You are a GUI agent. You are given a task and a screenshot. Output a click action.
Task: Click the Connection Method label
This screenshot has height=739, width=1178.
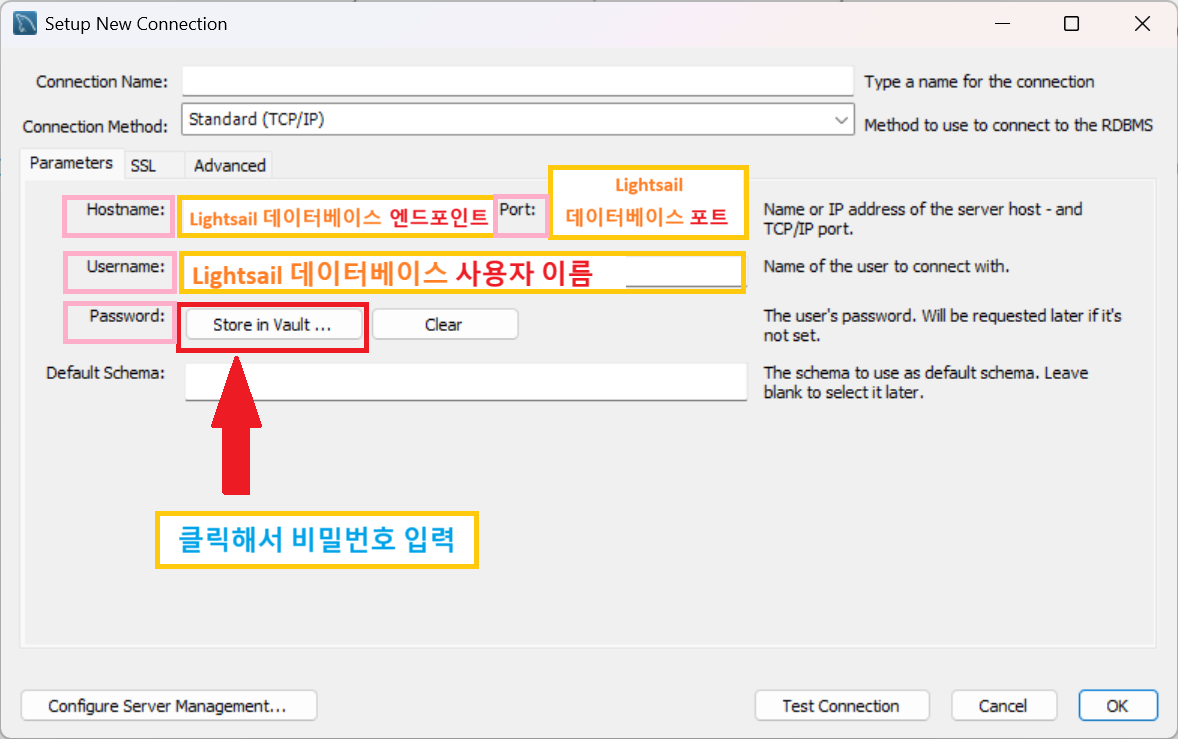click(95, 126)
